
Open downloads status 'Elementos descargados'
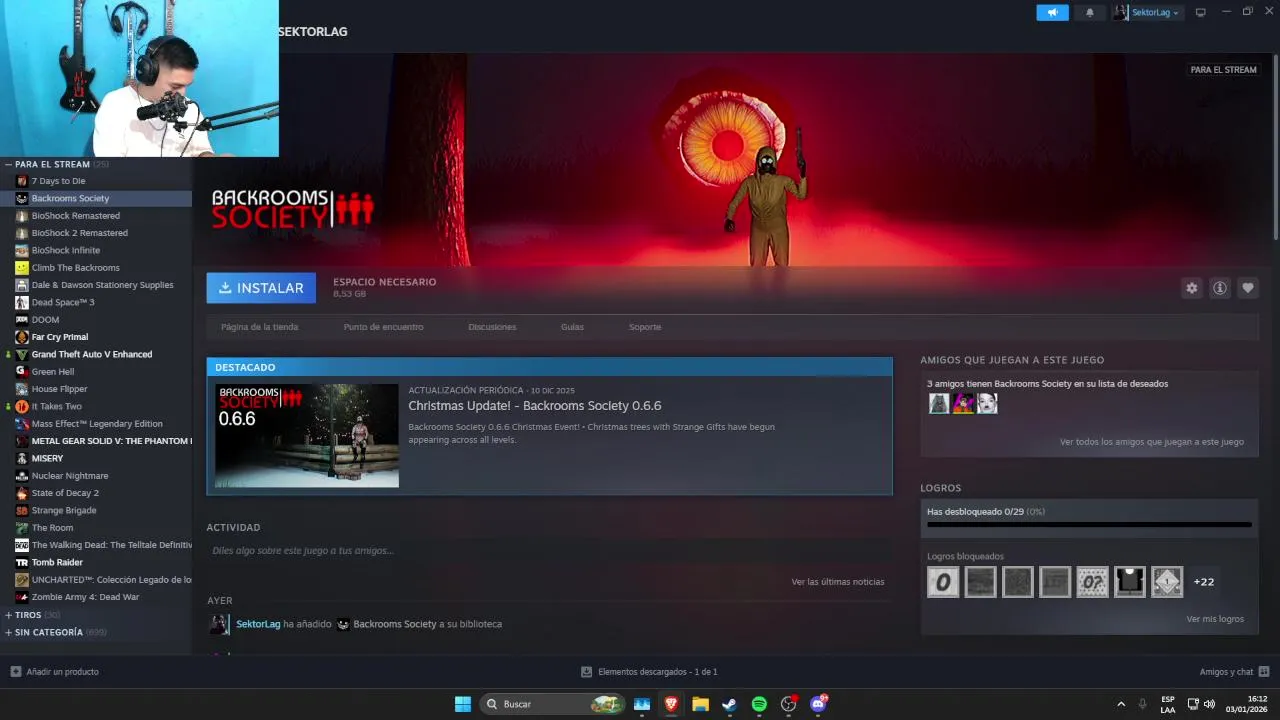649,672
